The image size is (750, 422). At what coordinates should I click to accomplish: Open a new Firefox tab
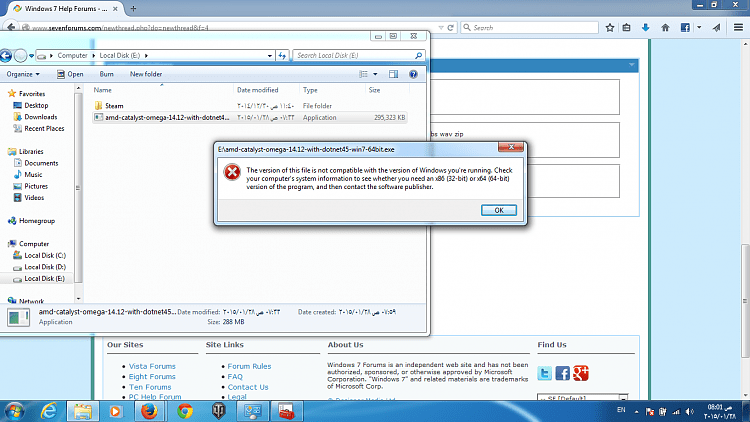point(133,8)
